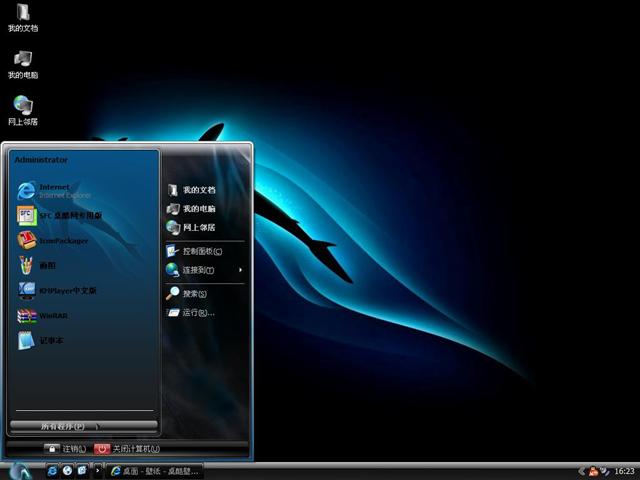Select 我的电脑 icon on desktop
The width and height of the screenshot is (640, 480).
pos(23,63)
